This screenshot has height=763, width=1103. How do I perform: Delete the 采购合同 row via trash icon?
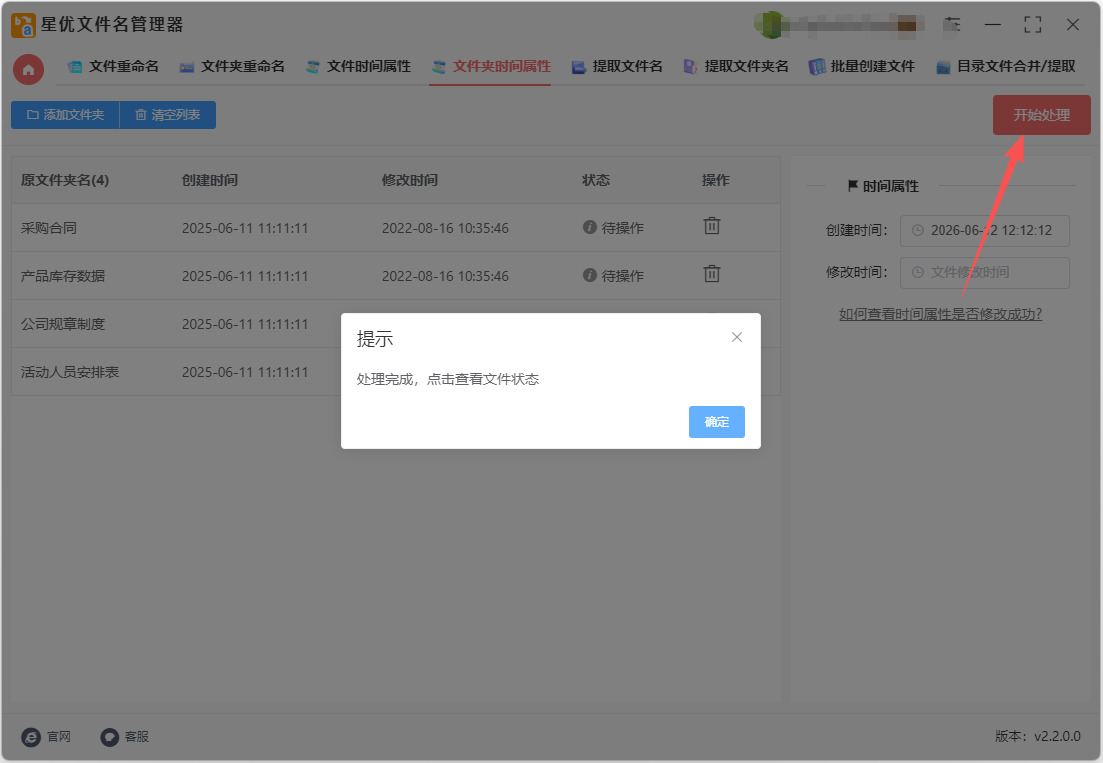pos(712,226)
